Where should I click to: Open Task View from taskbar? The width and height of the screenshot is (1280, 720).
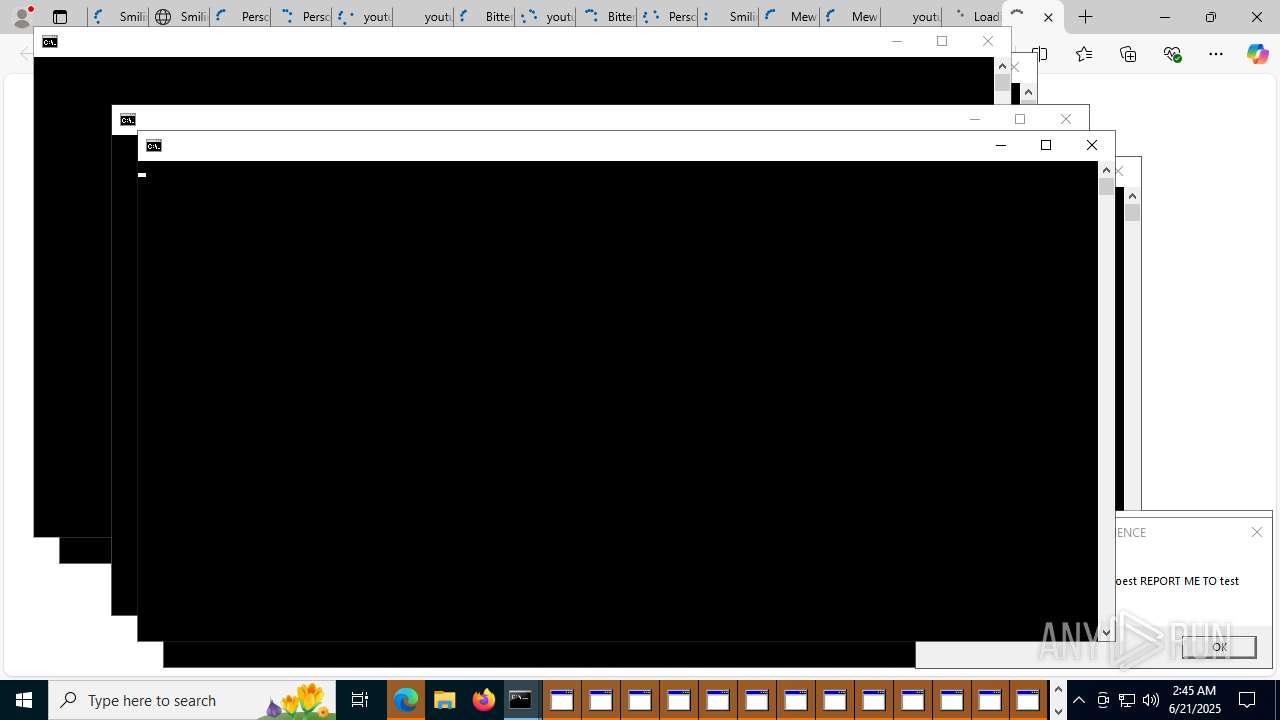coord(360,700)
